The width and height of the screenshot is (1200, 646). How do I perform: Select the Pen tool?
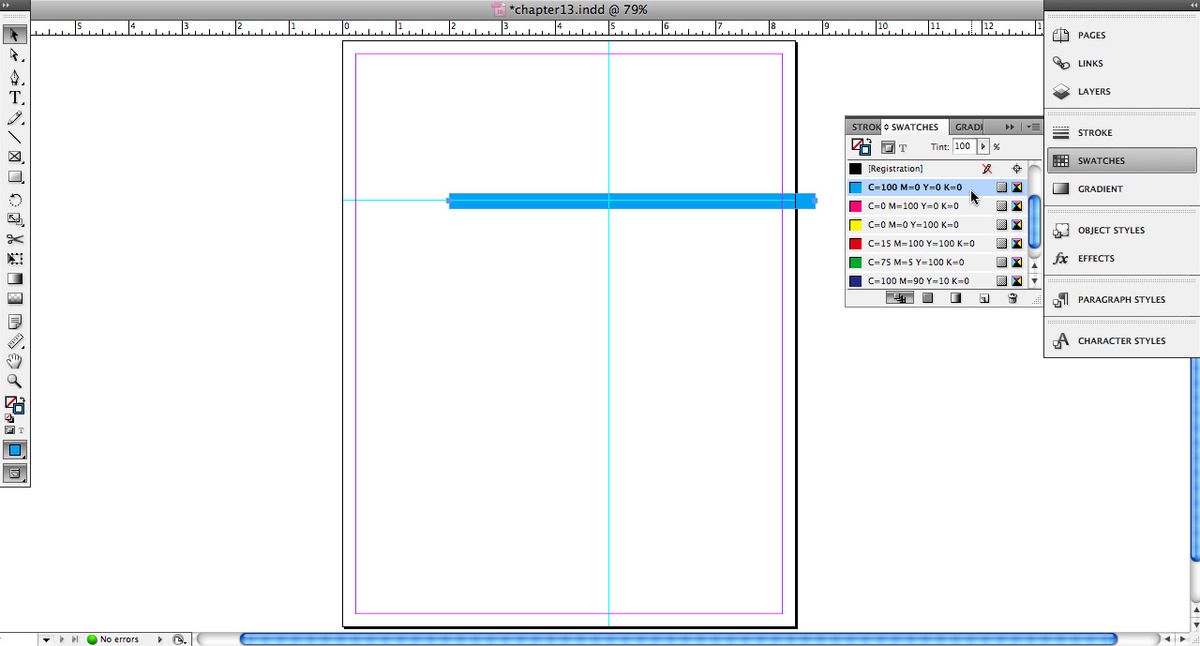(15, 77)
